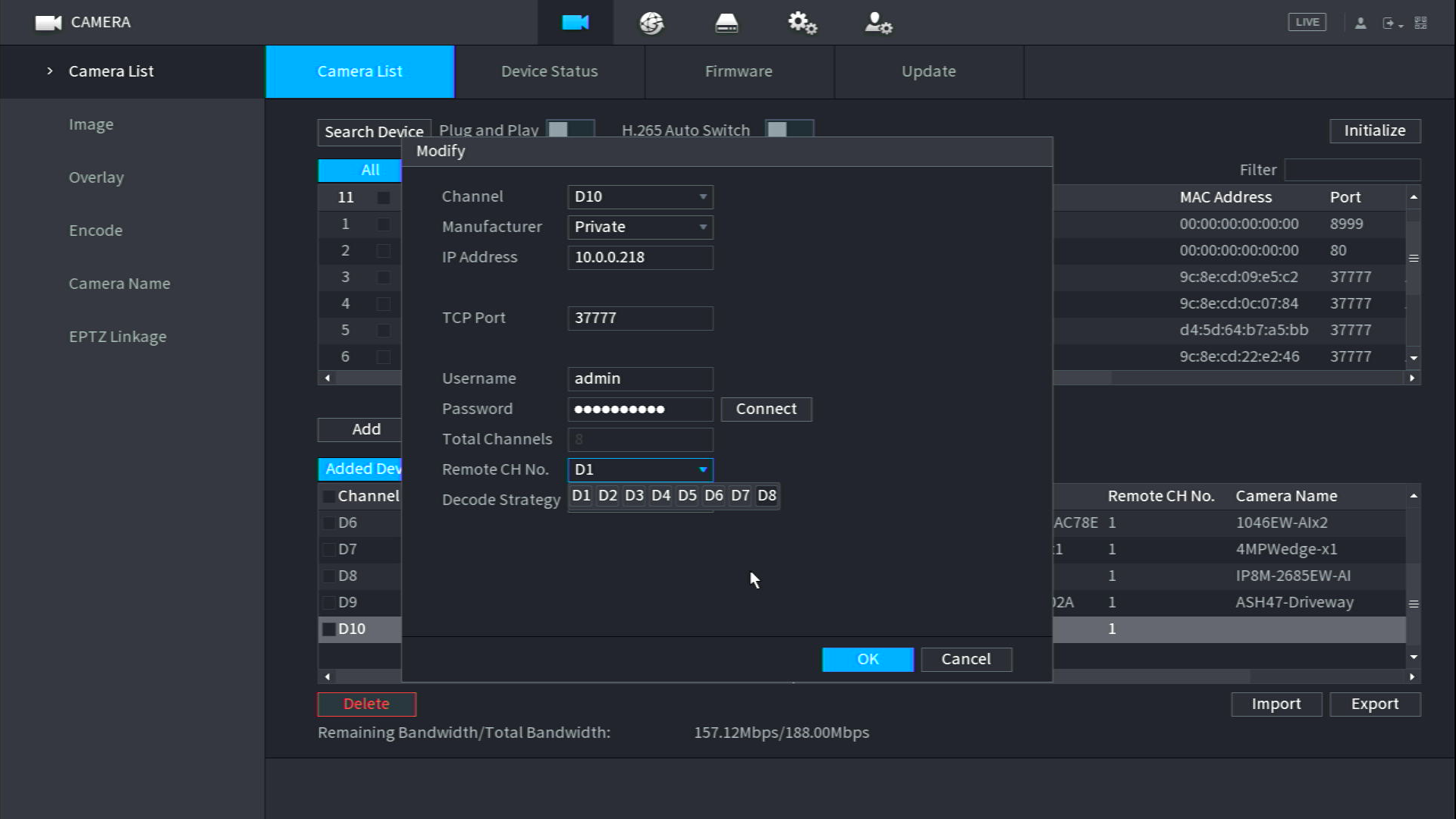
Task: Tick the D6 channel checkbox
Action: tap(329, 523)
